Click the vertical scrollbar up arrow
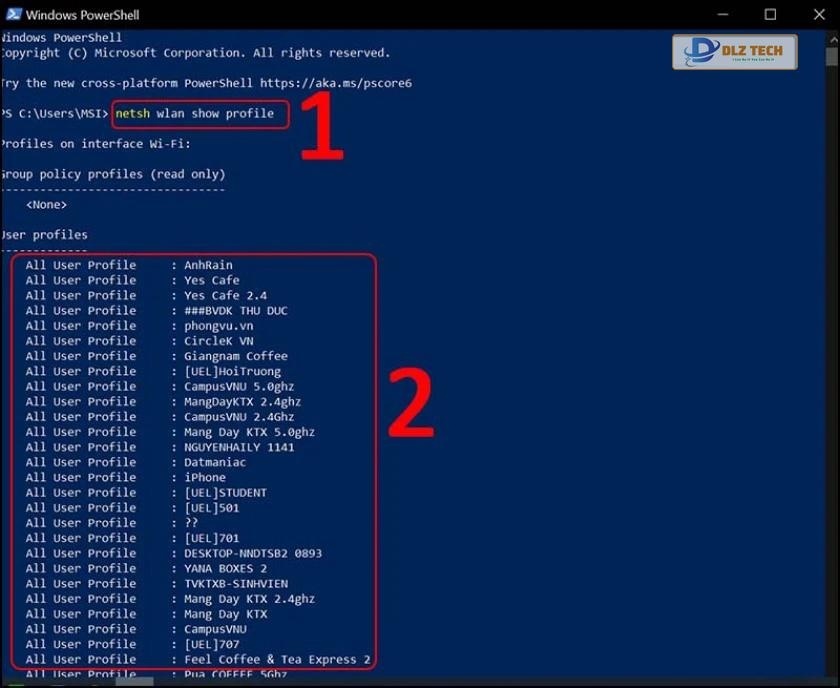 pos(832,38)
